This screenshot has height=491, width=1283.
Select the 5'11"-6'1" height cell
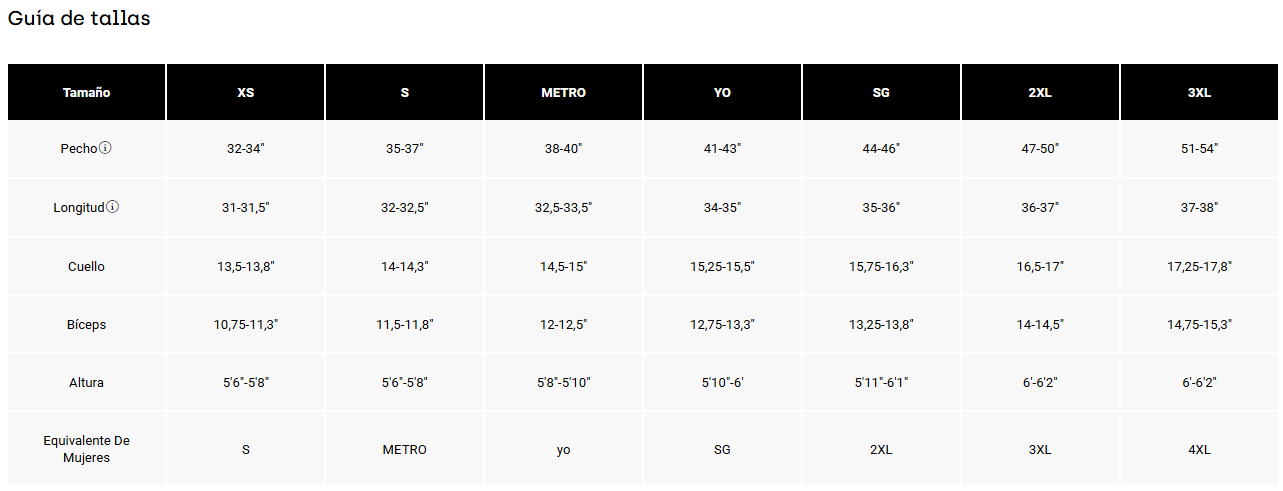pos(881,382)
